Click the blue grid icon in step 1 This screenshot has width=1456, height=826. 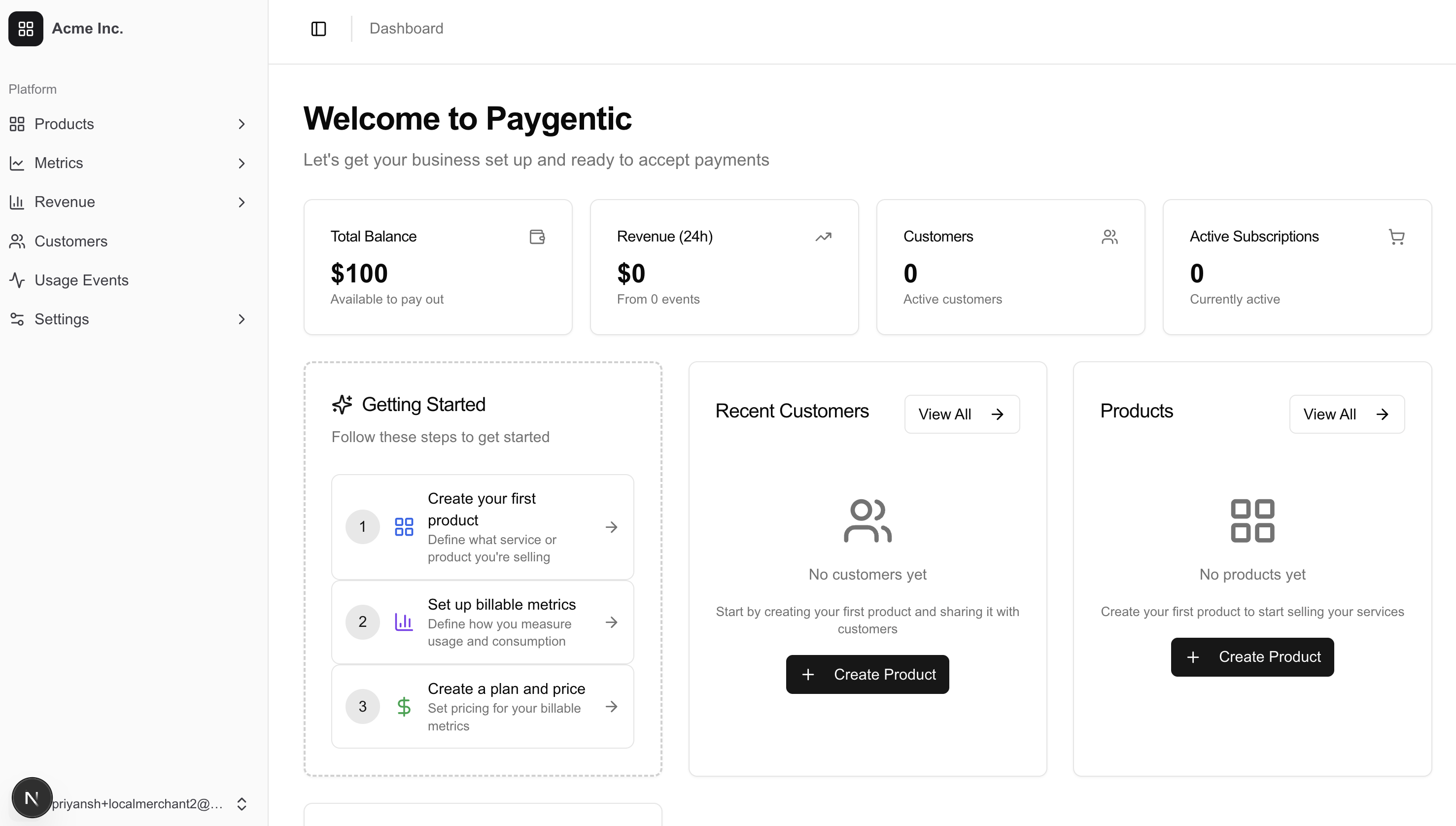404,526
